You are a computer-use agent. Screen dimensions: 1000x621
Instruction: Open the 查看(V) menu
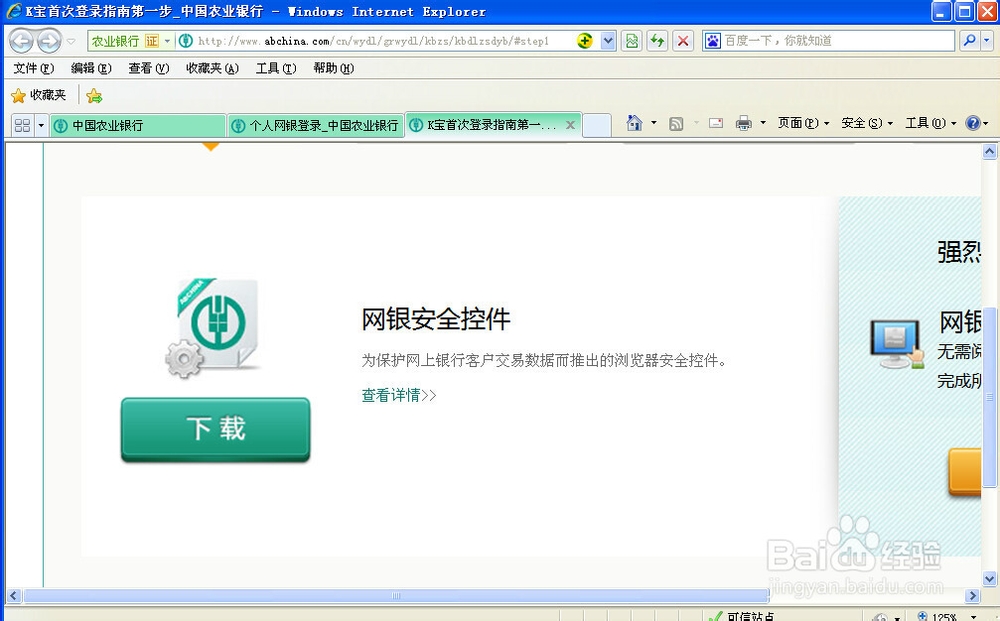pos(148,68)
